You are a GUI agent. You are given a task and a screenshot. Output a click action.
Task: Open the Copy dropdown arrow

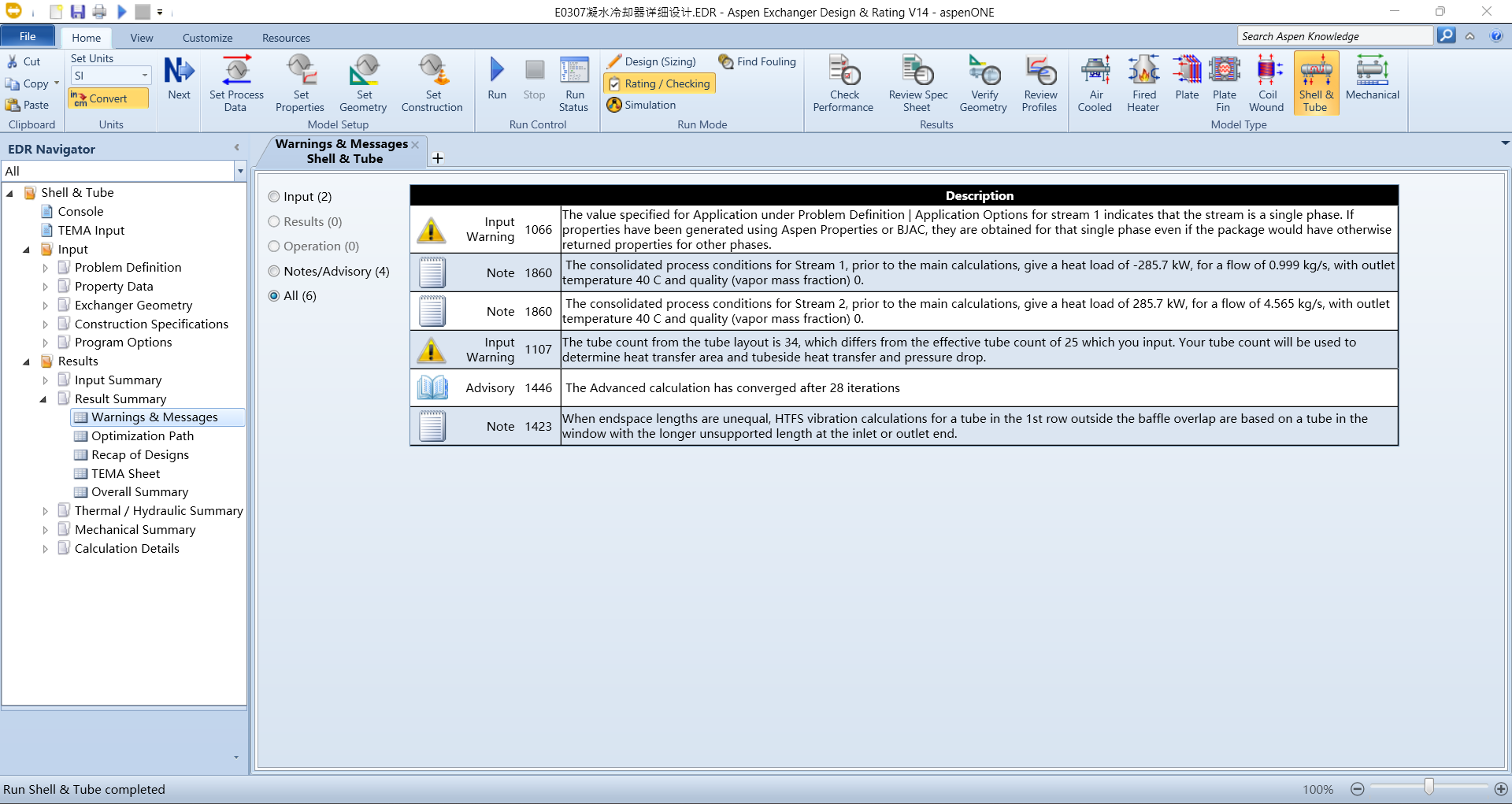coord(57,83)
